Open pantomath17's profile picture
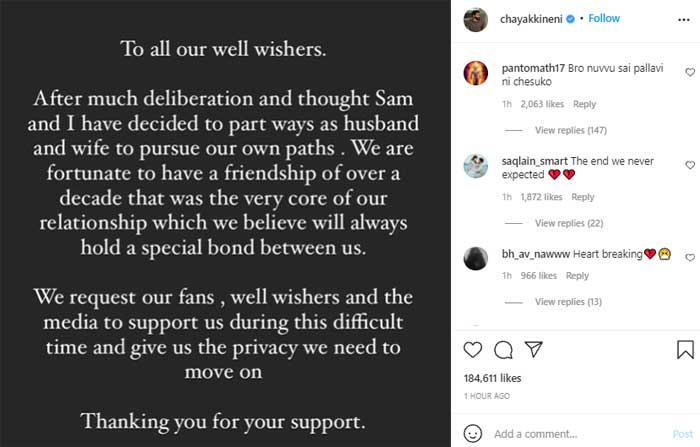 click(x=476, y=74)
